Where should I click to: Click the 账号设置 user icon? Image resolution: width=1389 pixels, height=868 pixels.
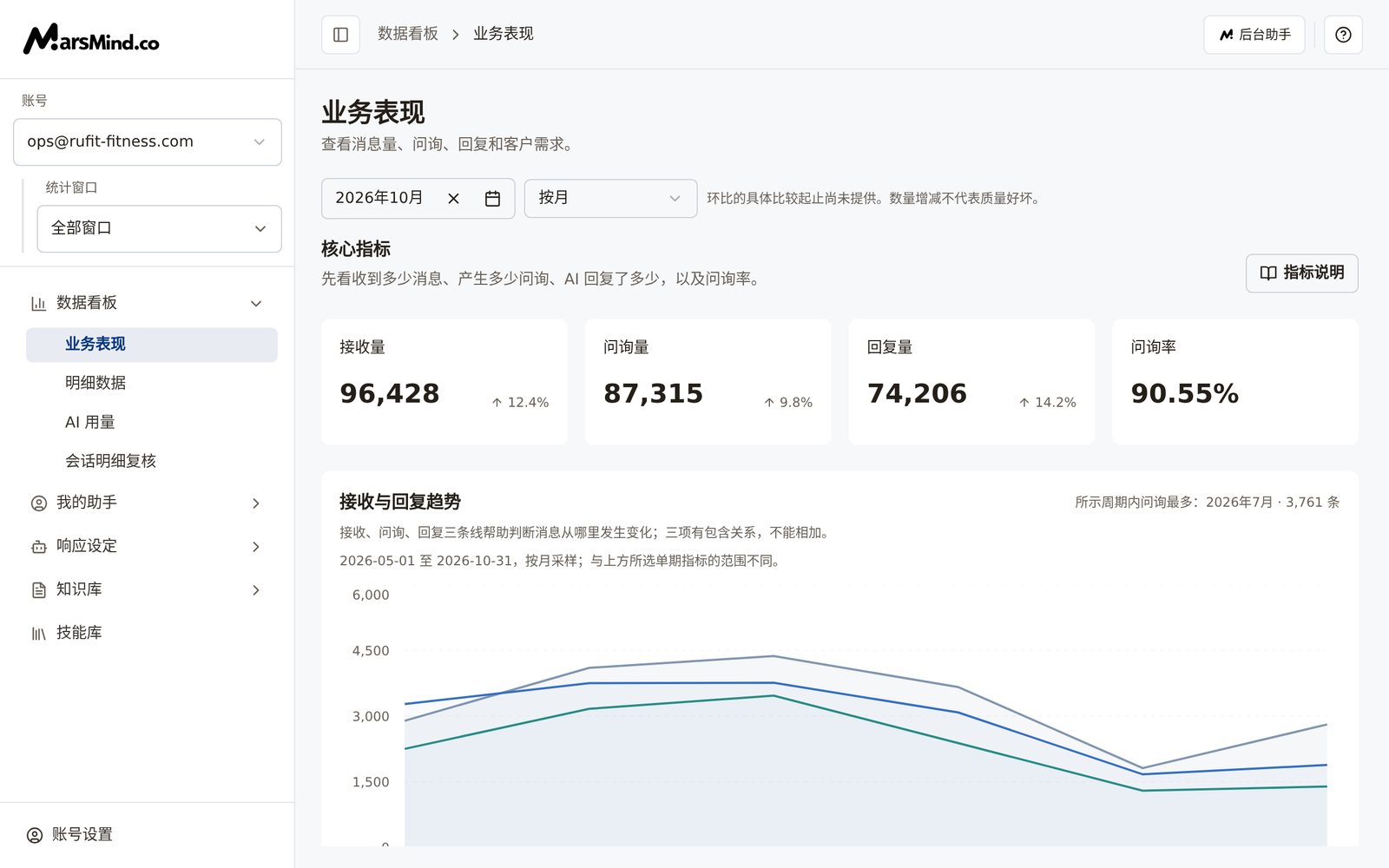(x=35, y=835)
